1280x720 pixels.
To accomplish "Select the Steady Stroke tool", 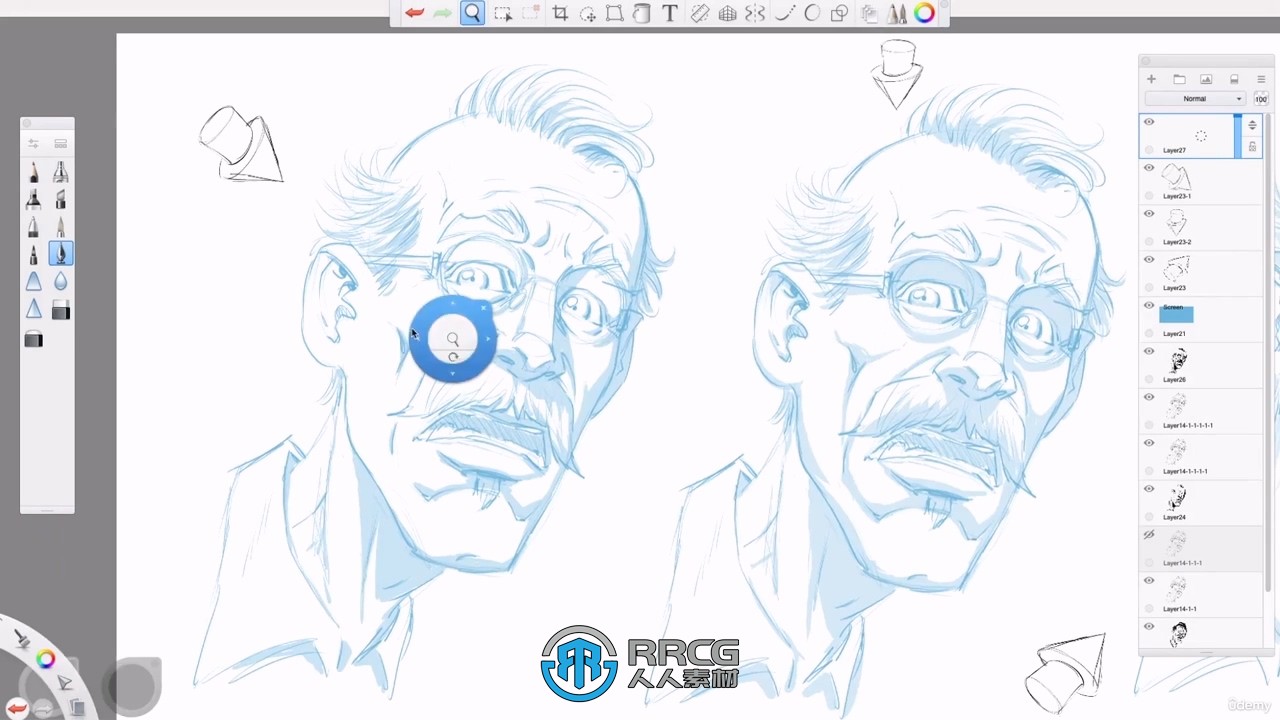I will pyautogui.click(x=785, y=13).
